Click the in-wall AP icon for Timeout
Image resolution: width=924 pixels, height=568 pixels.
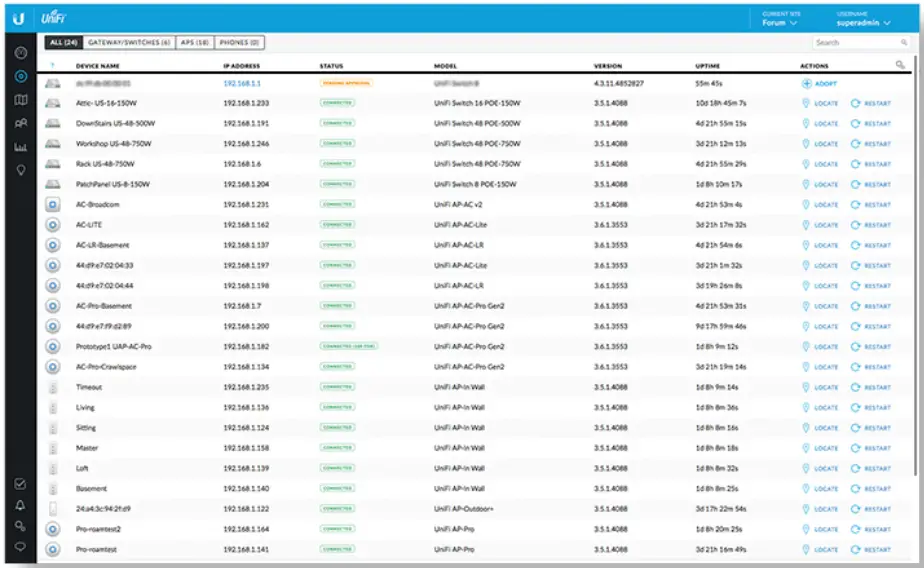point(53,387)
